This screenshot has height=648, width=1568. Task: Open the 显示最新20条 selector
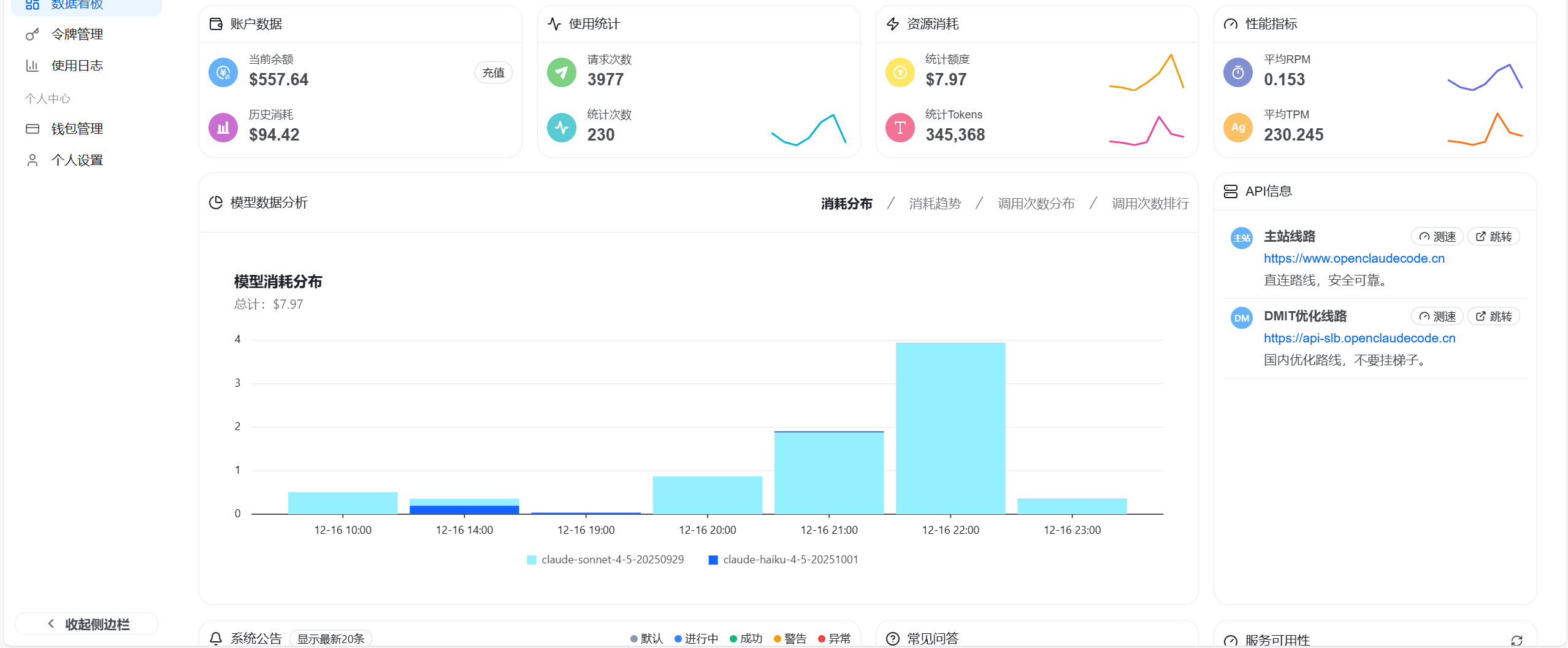click(x=331, y=638)
